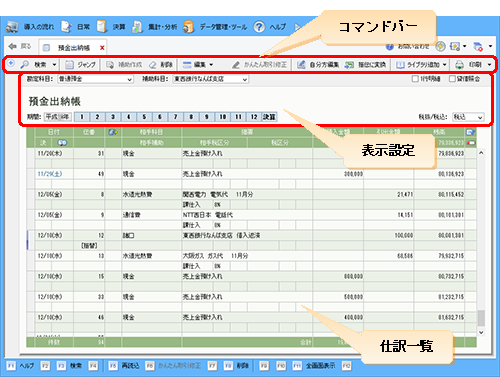Toggle the 貸借照合 checkbox
500x377 pixels.
tap(452, 79)
